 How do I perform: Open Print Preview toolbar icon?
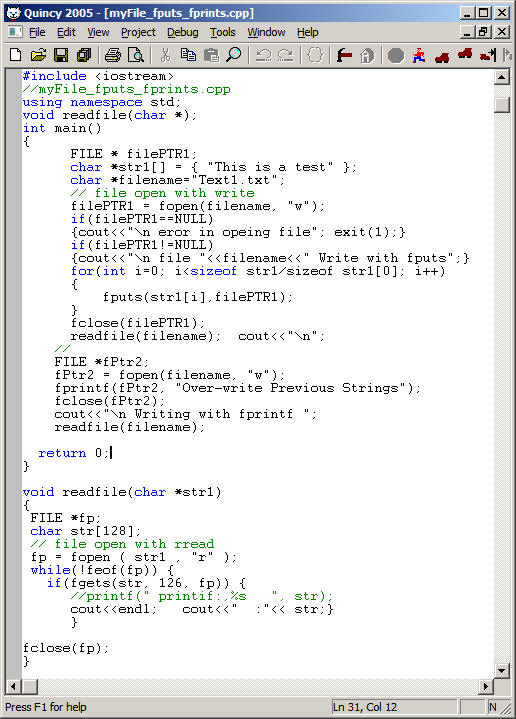pos(136,55)
